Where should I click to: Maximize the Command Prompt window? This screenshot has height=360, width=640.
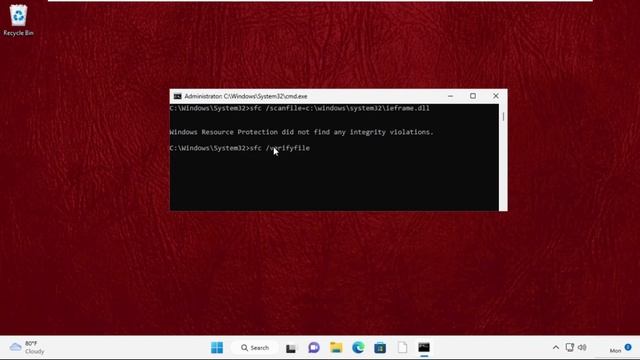click(473, 96)
